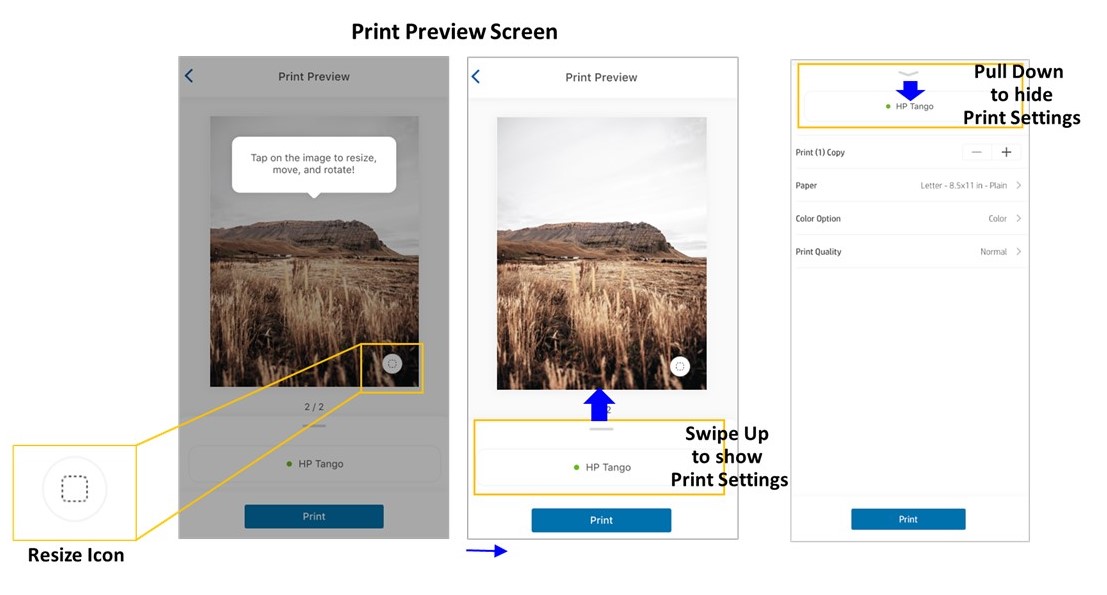
Task: Tap the plus icon to add a copy
Action: coord(1007,152)
